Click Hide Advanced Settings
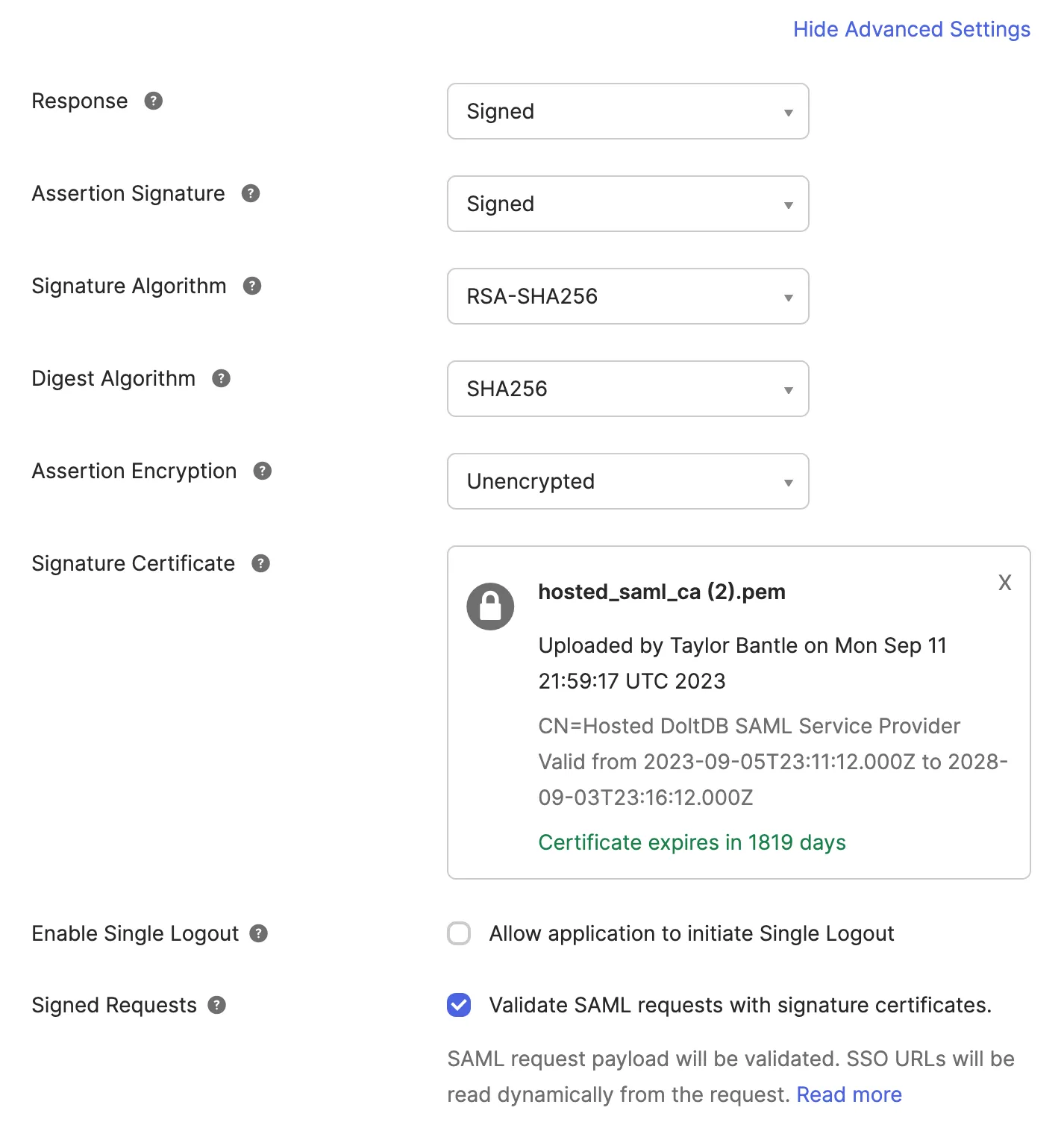1064x1134 pixels. pos(911,29)
